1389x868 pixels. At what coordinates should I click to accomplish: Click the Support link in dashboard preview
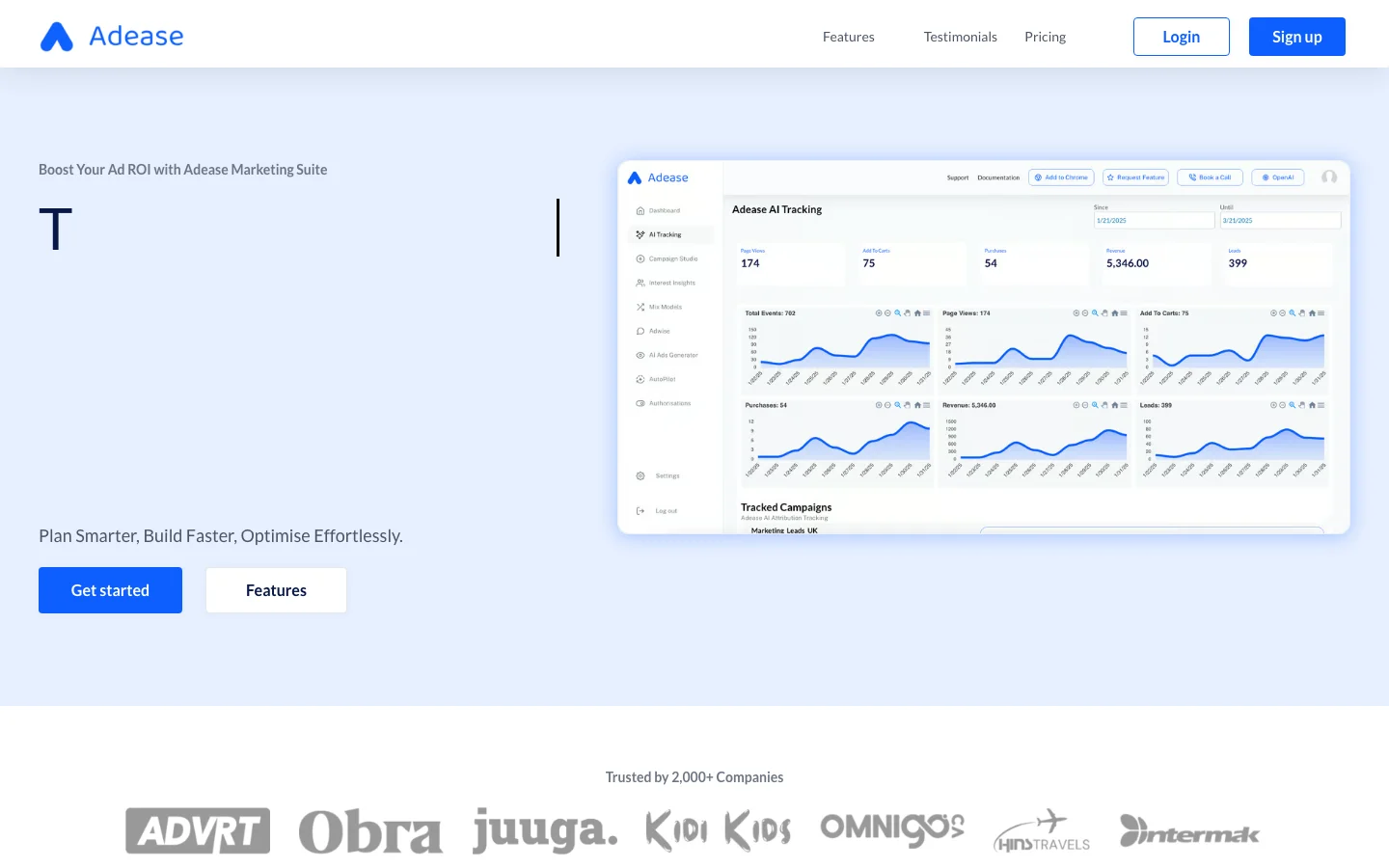958,177
